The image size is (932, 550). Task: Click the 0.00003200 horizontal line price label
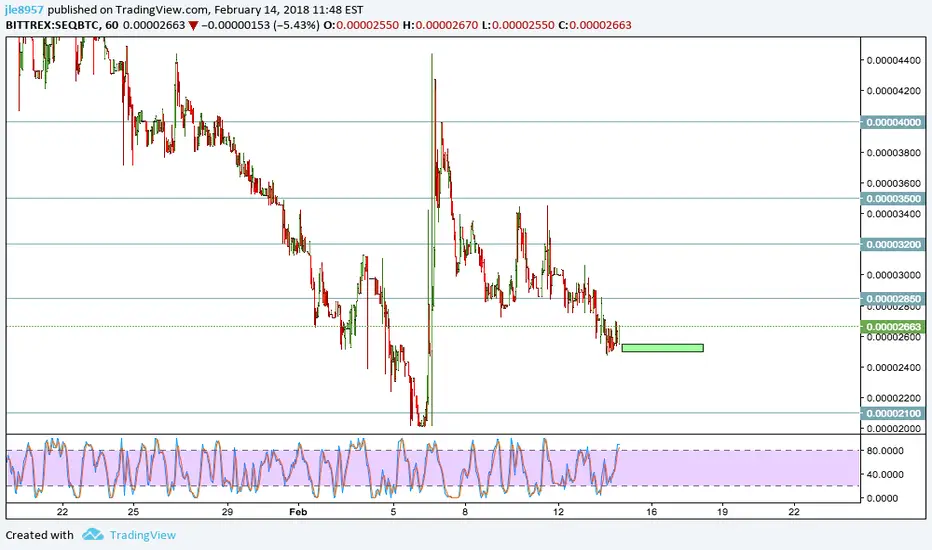(893, 244)
